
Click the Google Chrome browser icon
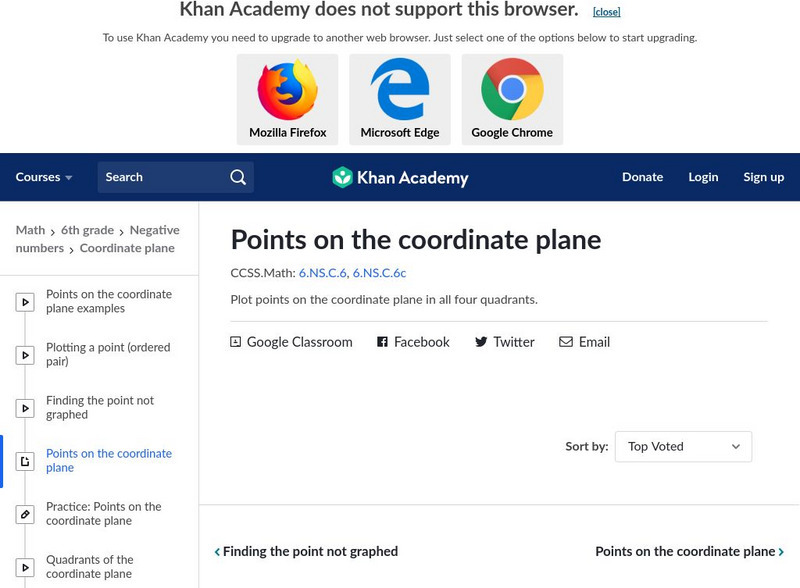tap(512, 90)
